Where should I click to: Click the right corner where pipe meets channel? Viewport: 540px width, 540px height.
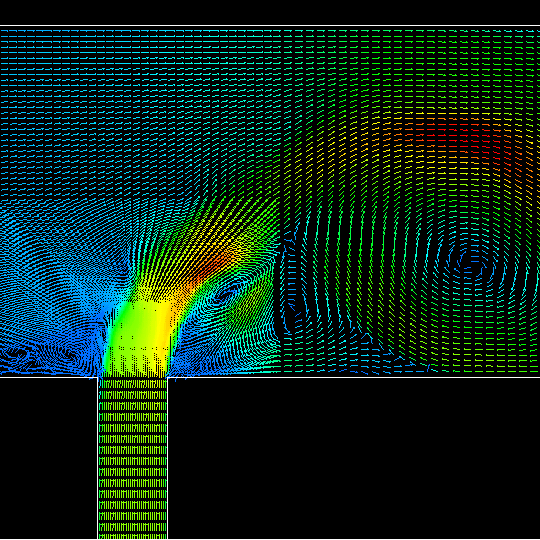[x=168, y=377]
